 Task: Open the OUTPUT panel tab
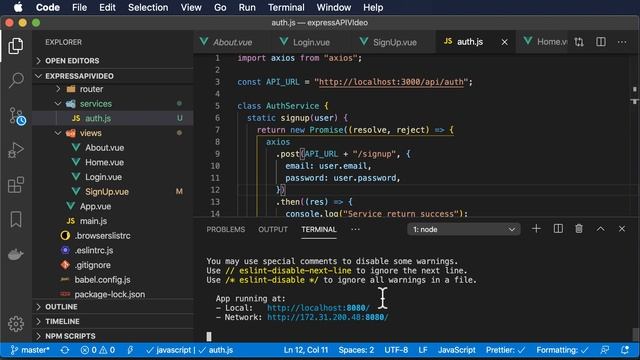click(273, 229)
